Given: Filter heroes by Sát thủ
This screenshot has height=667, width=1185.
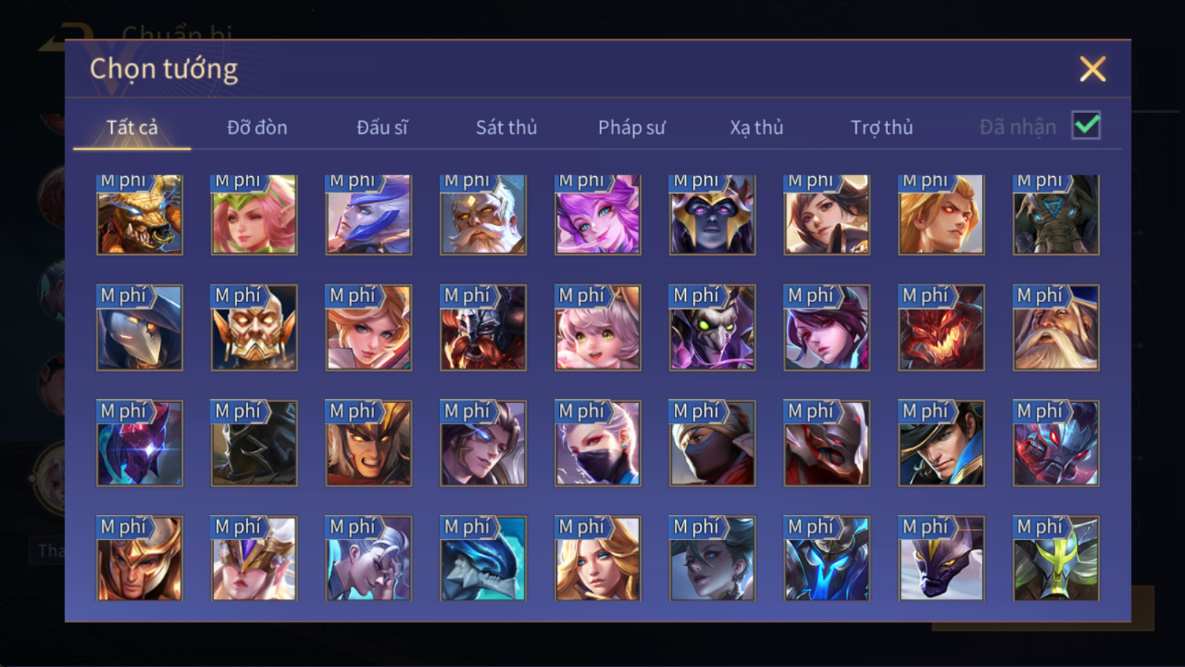Looking at the screenshot, I should [x=506, y=127].
